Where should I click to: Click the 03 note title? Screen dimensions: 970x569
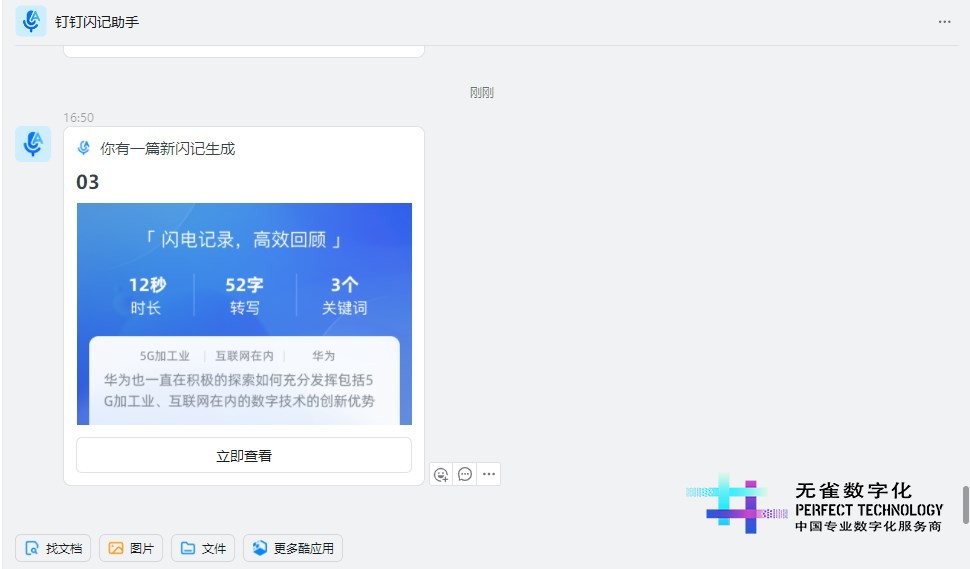[x=87, y=182]
